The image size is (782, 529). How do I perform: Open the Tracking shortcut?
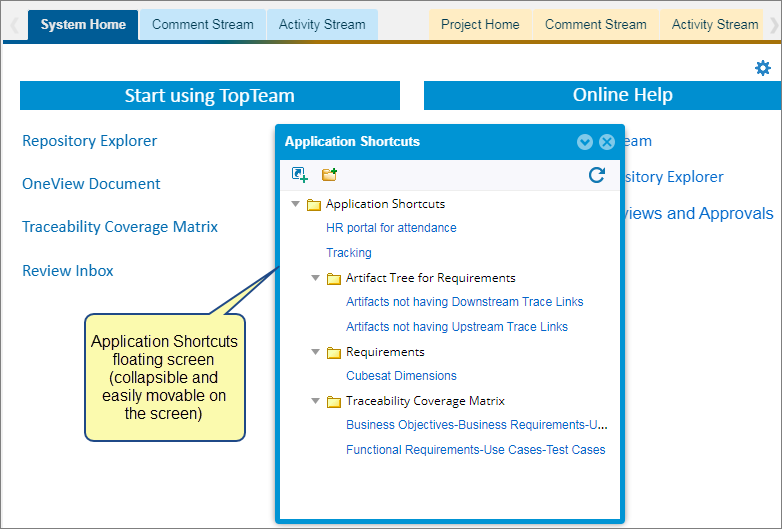coord(349,253)
